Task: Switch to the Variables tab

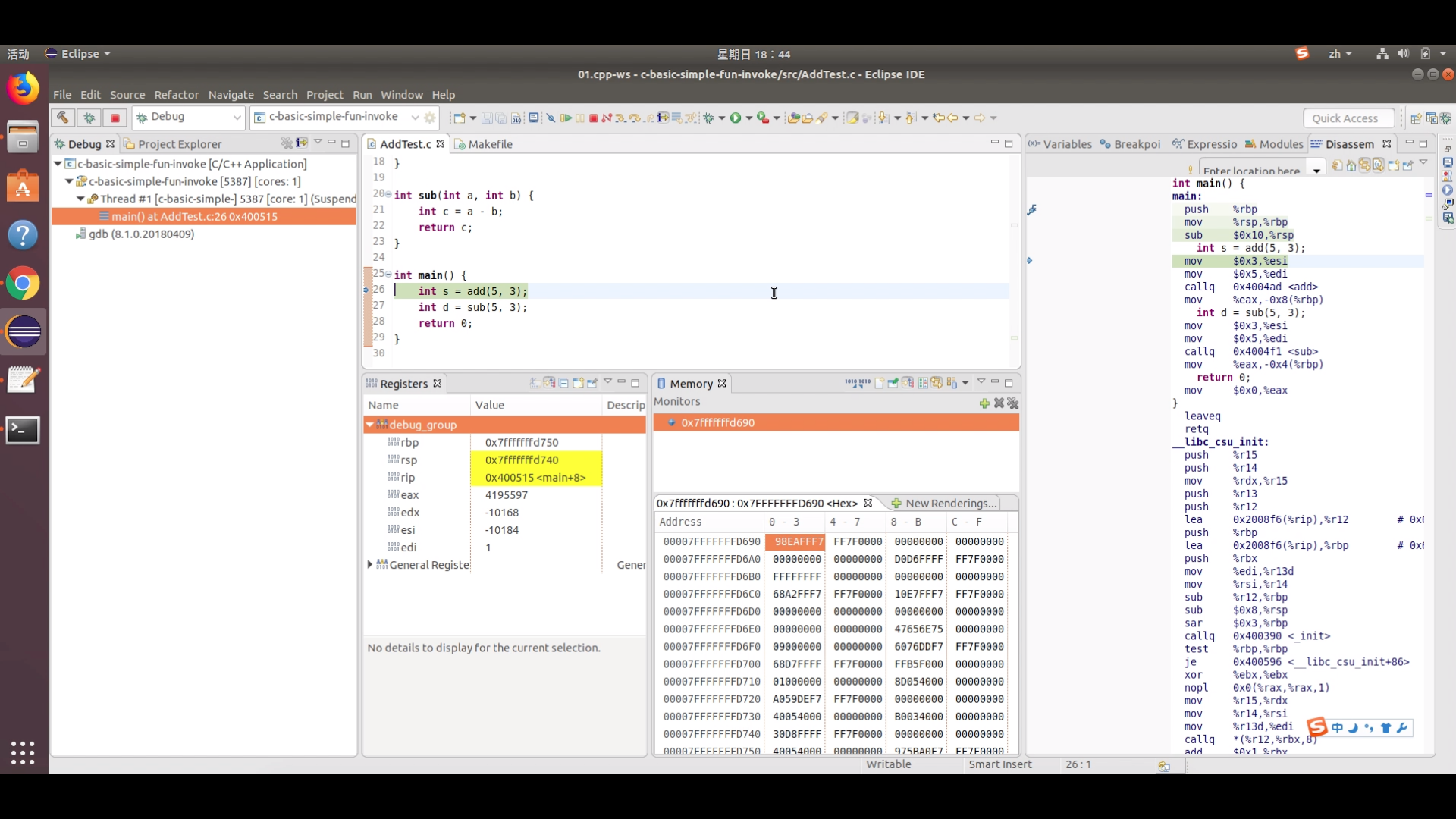Action: tap(1060, 144)
